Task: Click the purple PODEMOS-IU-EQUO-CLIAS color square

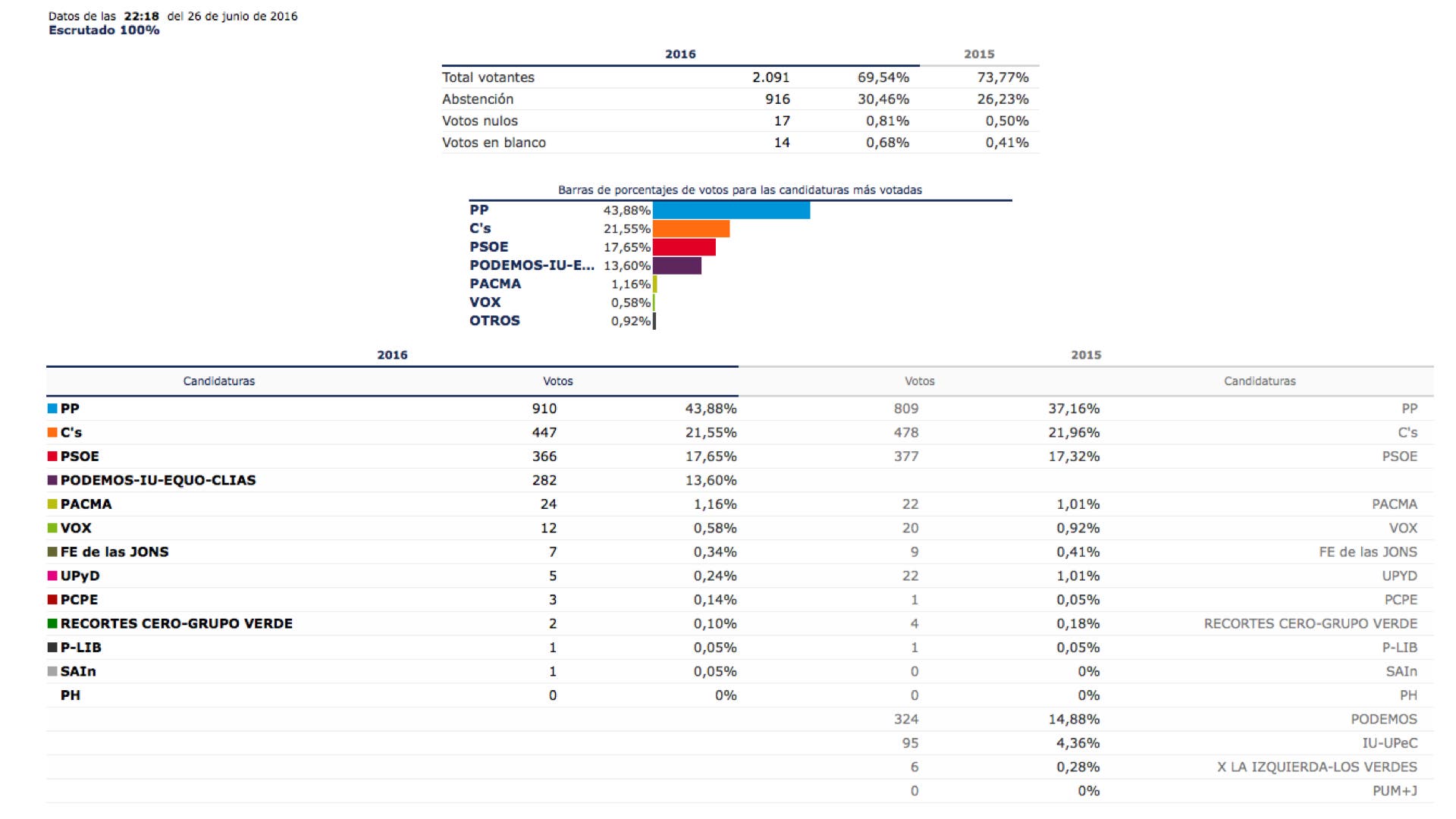Action: [52, 480]
